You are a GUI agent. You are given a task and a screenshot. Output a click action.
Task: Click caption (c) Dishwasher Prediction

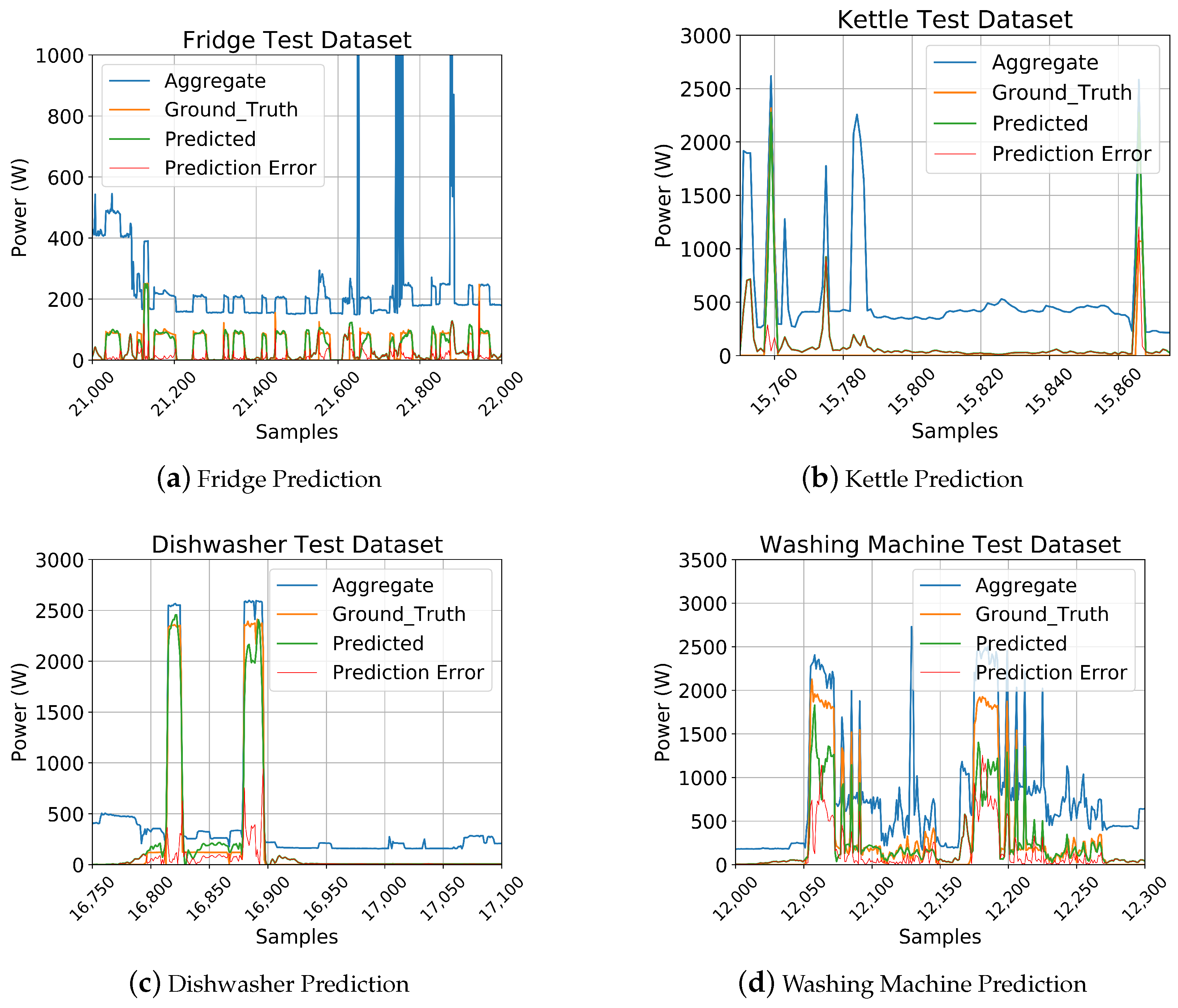(269, 983)
